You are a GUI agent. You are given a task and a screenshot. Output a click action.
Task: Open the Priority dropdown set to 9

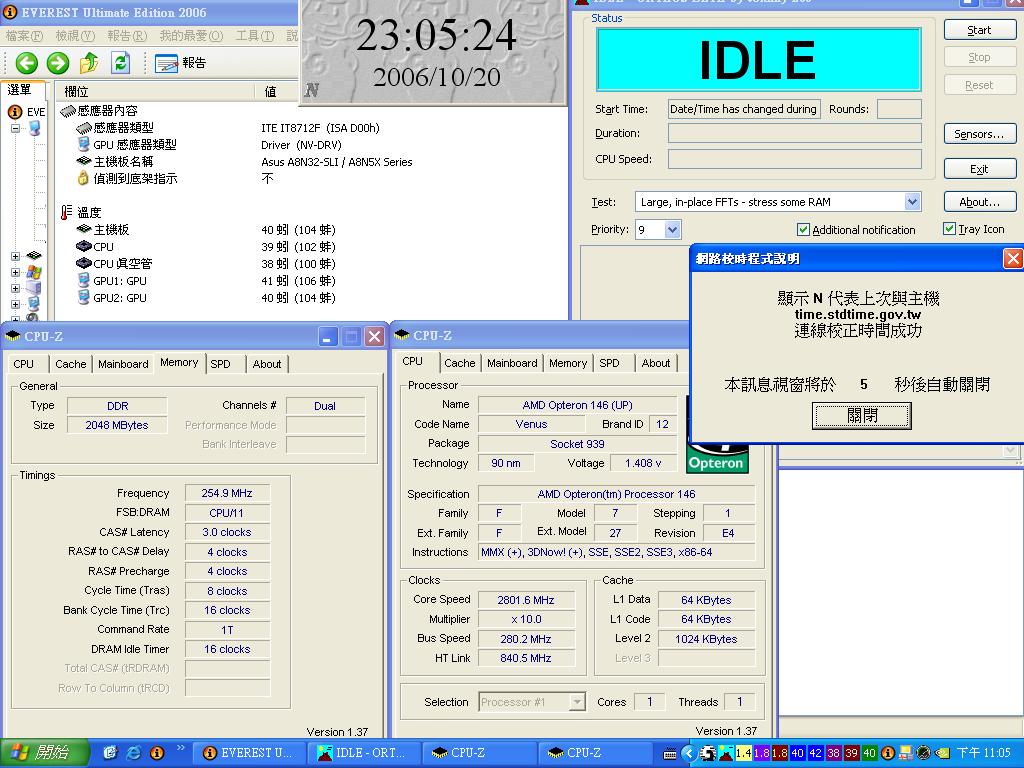(673, 229)
